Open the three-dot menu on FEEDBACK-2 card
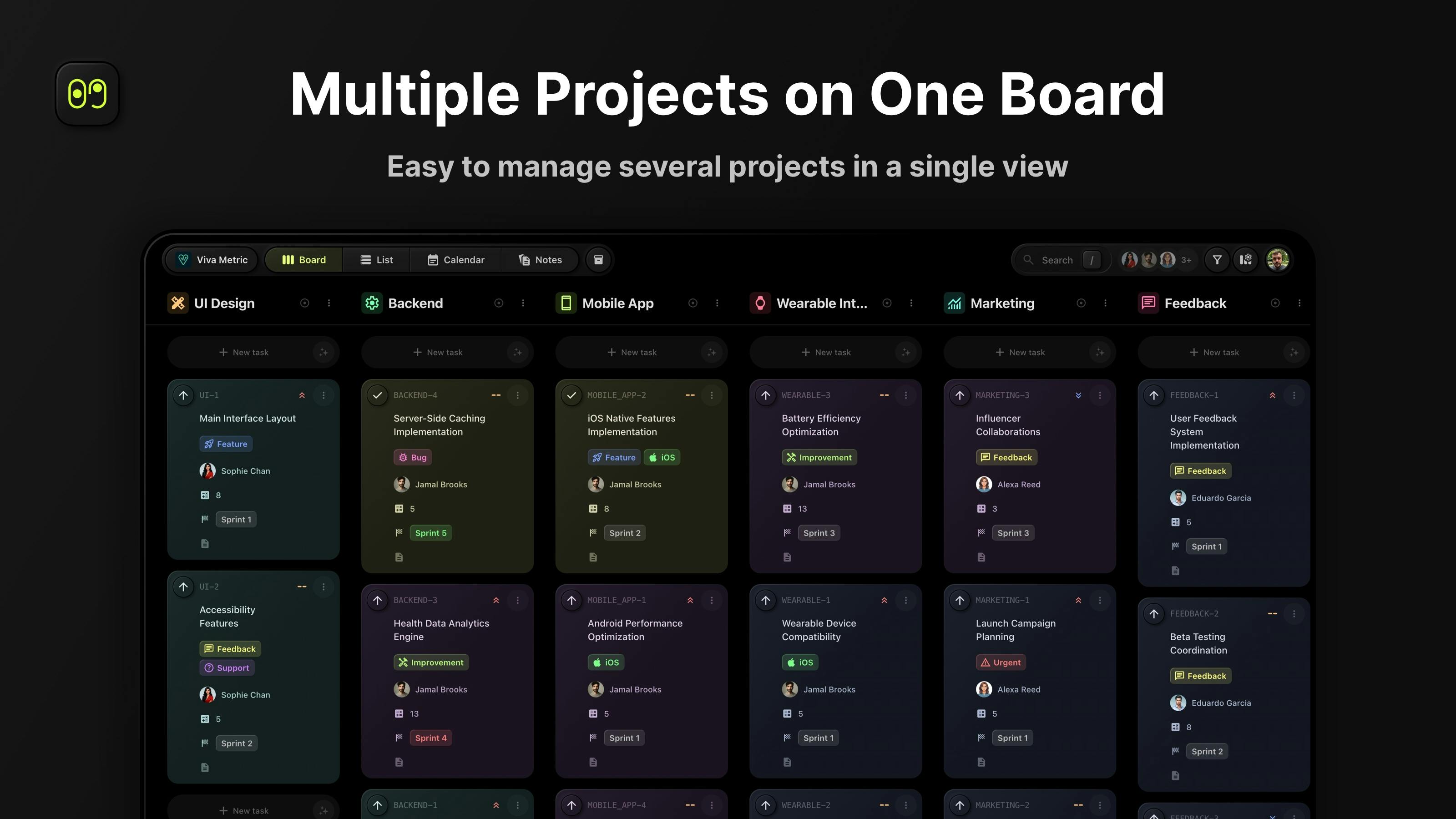 [1294, 614]
